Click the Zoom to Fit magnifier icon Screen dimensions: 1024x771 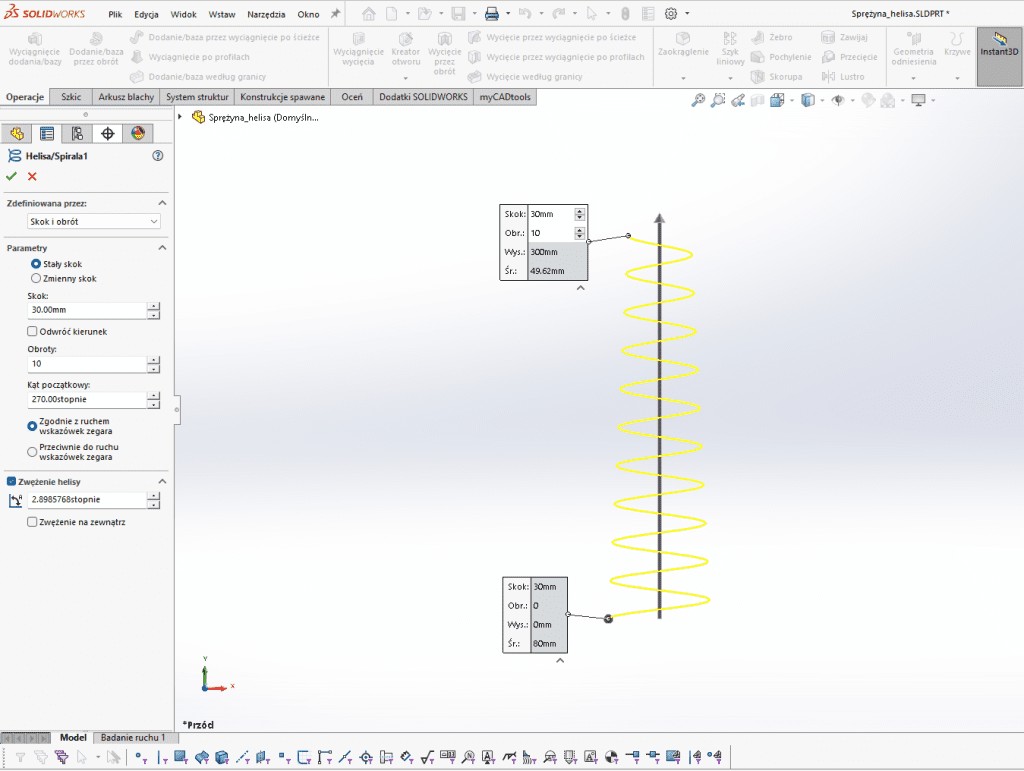699,100
